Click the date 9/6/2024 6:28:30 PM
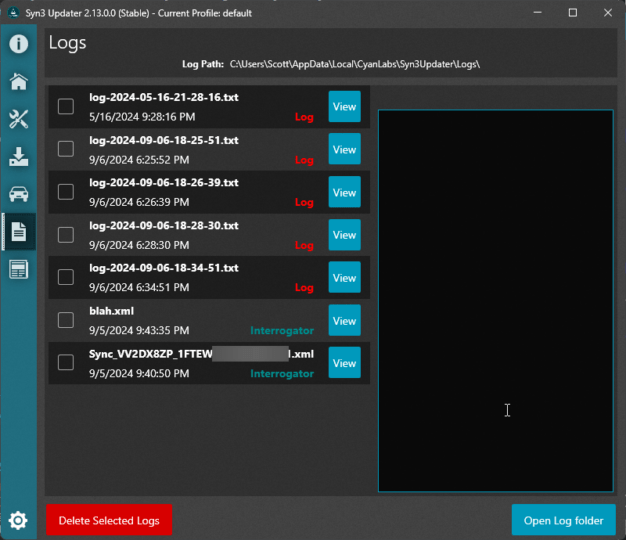The height and width of the screenshot is (540, 626). 139,245
